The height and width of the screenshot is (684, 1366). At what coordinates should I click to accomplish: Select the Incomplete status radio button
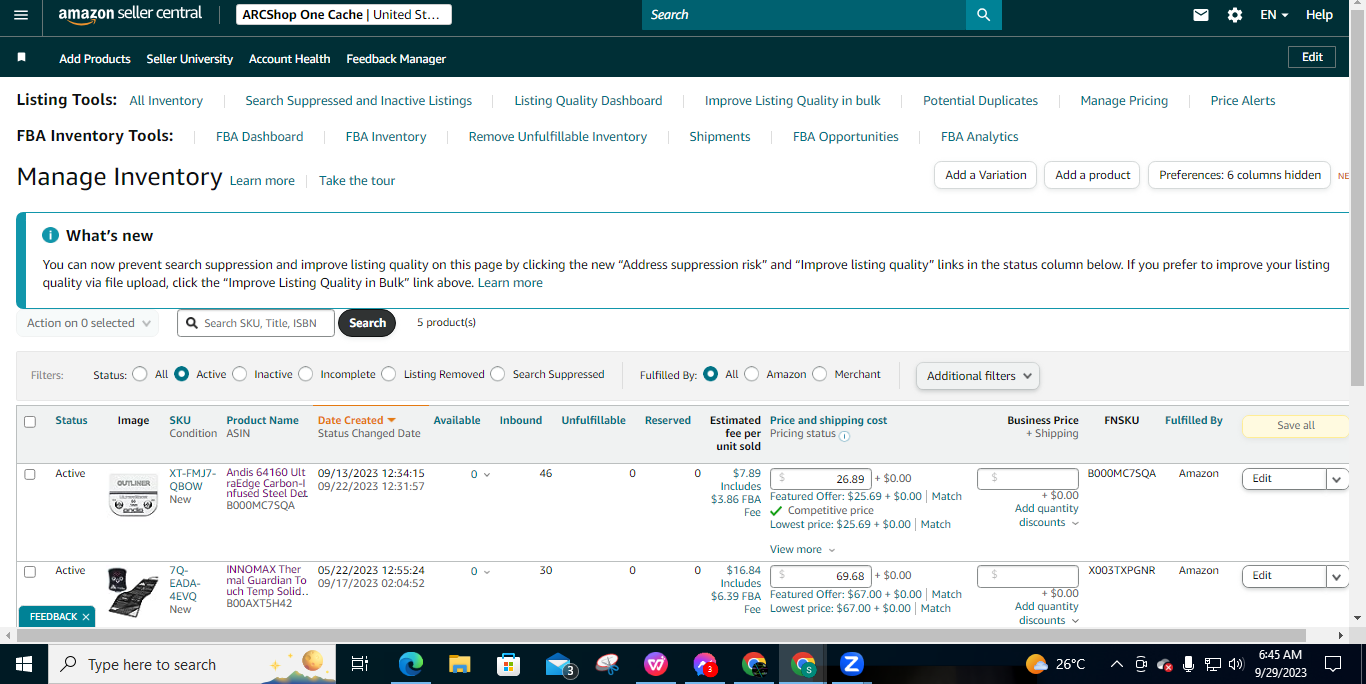[x=305, y=374]
